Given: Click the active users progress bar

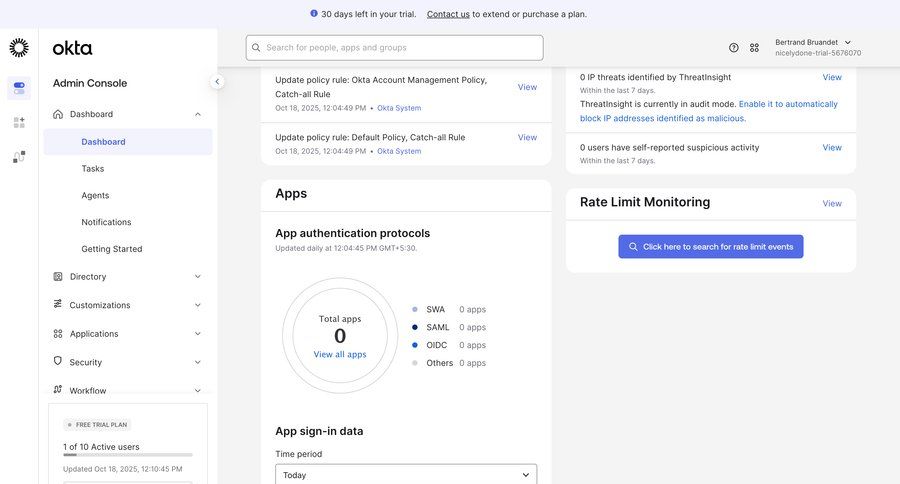Looking at the screenshot, I should point(128,455).
